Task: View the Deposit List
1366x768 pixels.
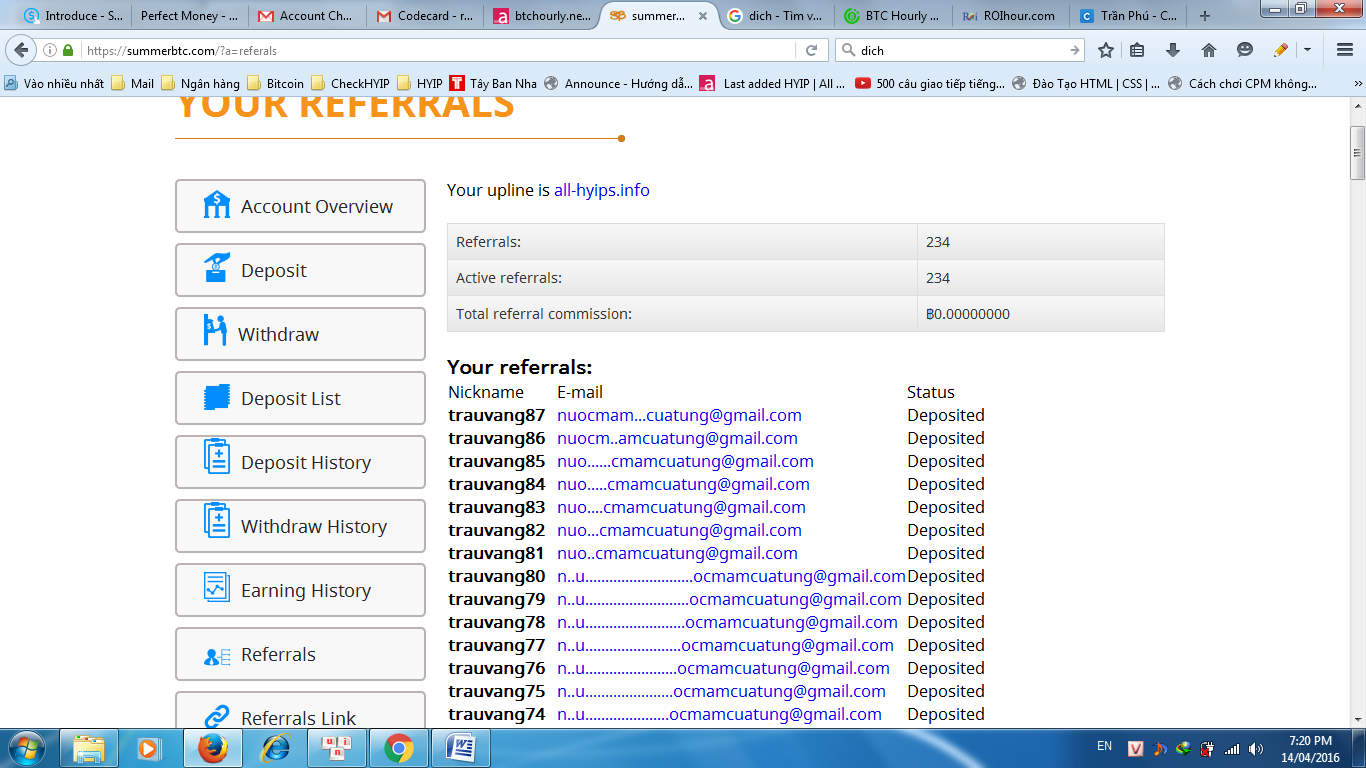Action: pos(300,398)
